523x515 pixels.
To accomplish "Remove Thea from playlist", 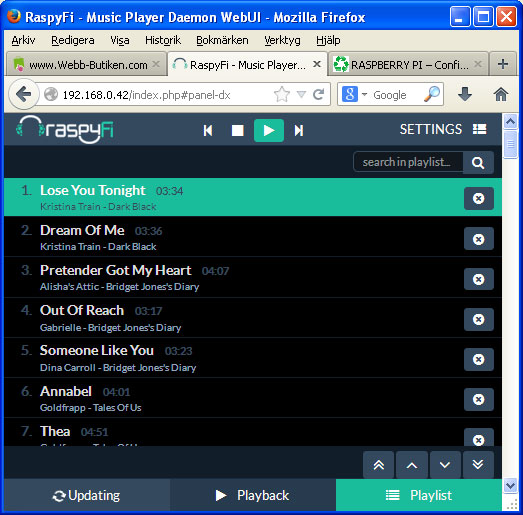I will 479,438.
